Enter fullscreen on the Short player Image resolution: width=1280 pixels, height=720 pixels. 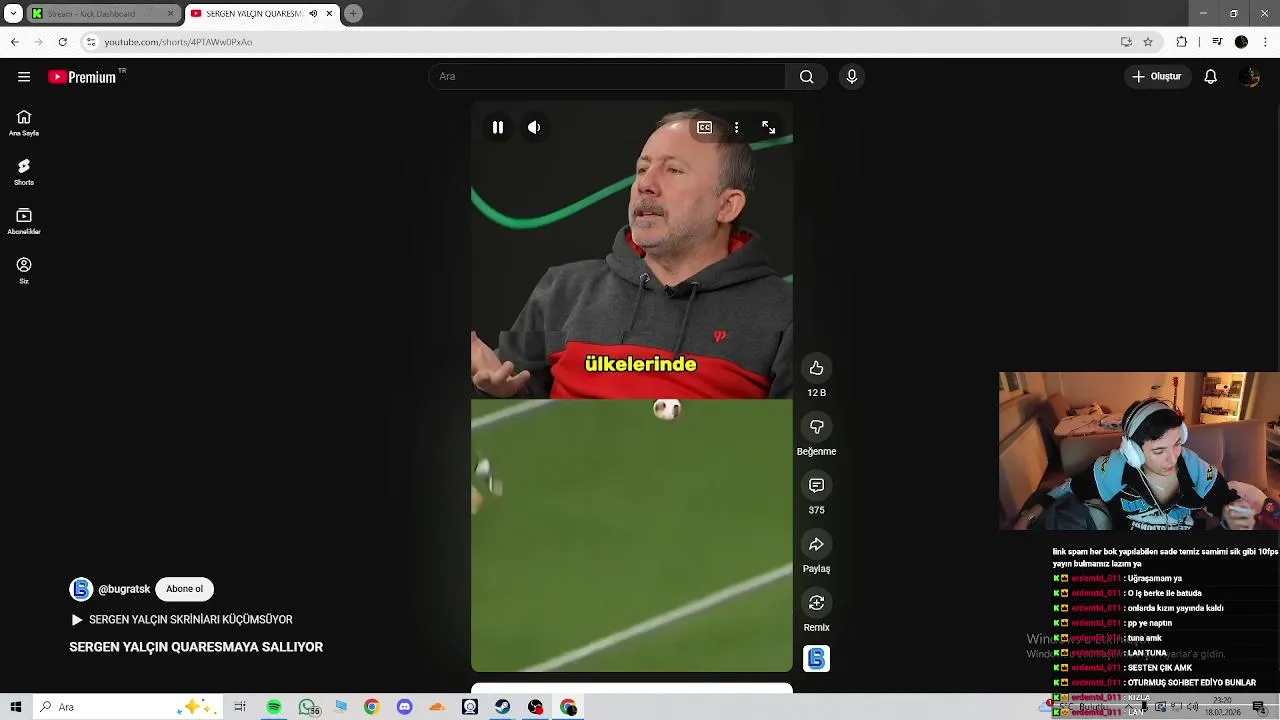pos(768,127)
